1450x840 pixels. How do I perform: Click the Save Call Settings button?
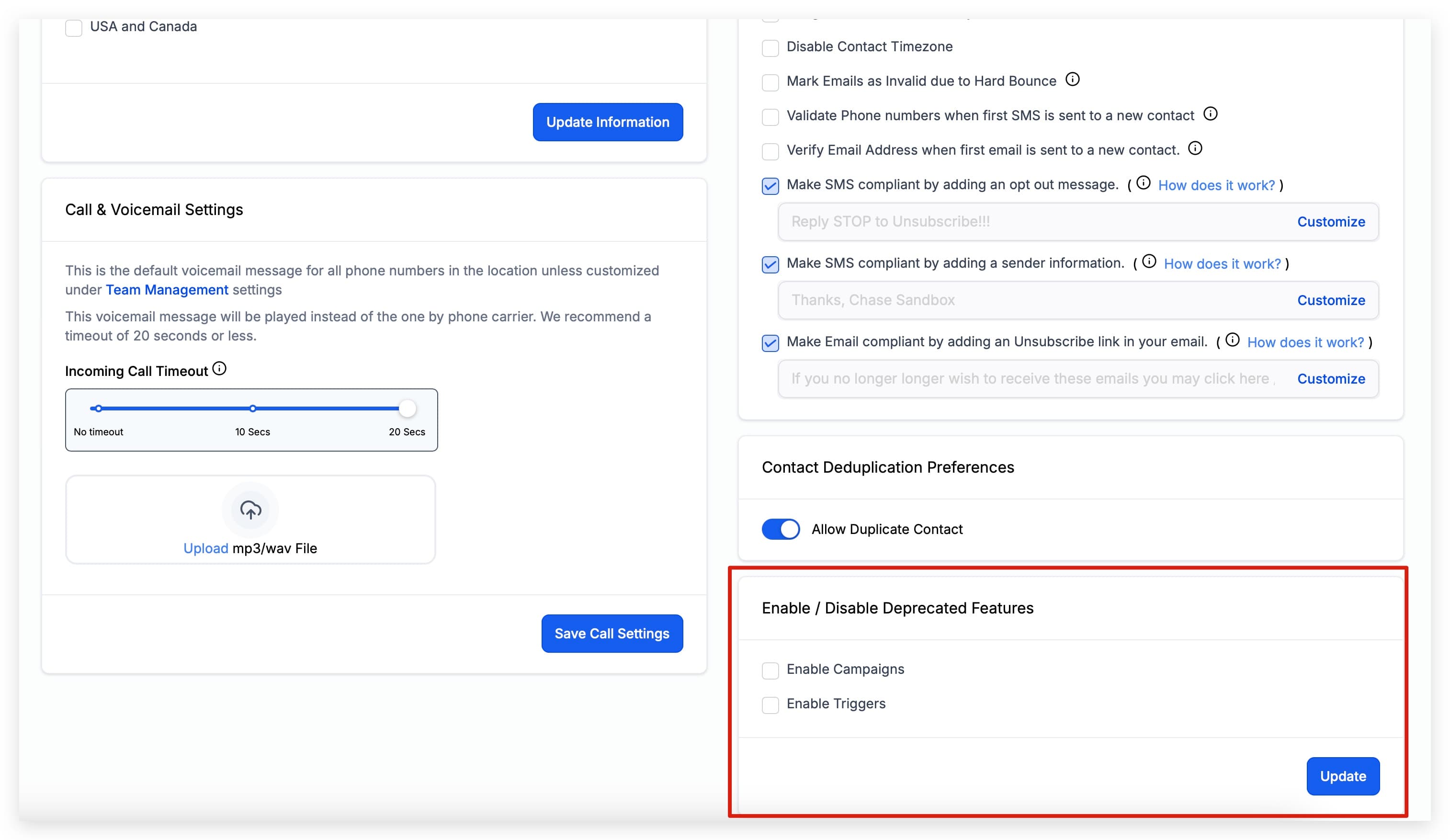tap(612, 634)
